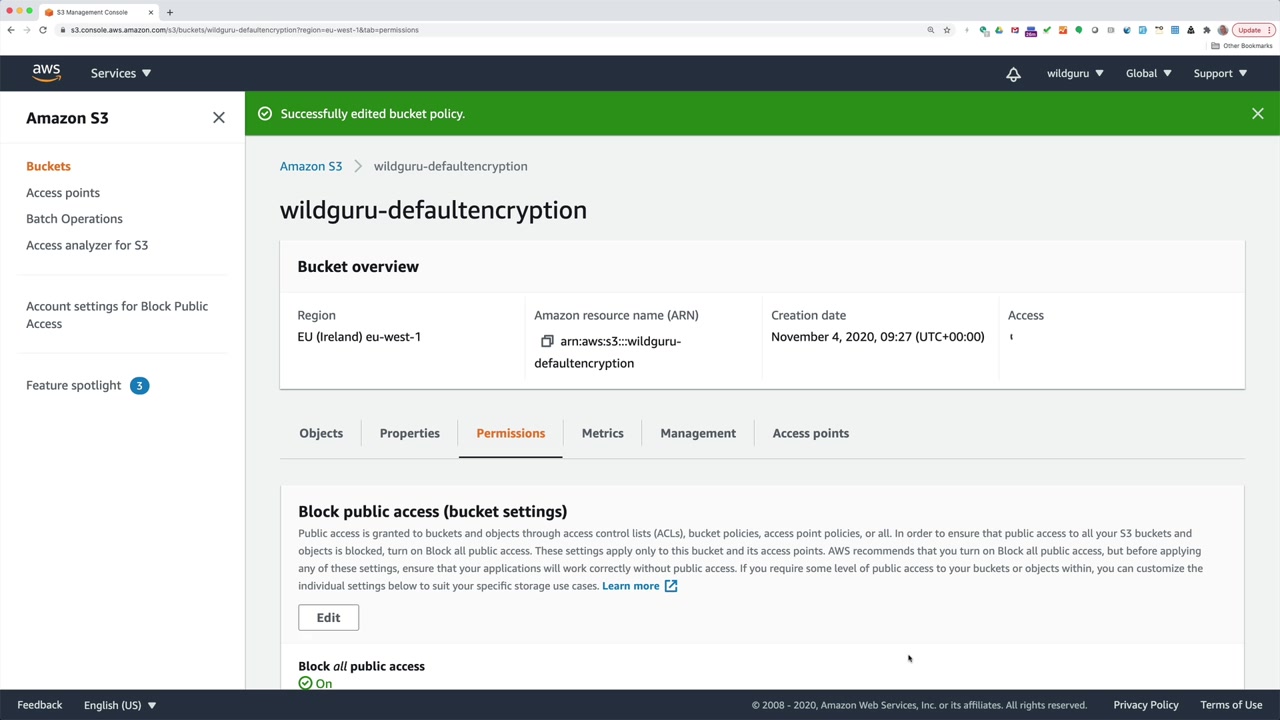This screenshot has width=1280, height=720.
Task: Switch to the Objects tab
Action: pyautogui.click(x=321, y=433)
